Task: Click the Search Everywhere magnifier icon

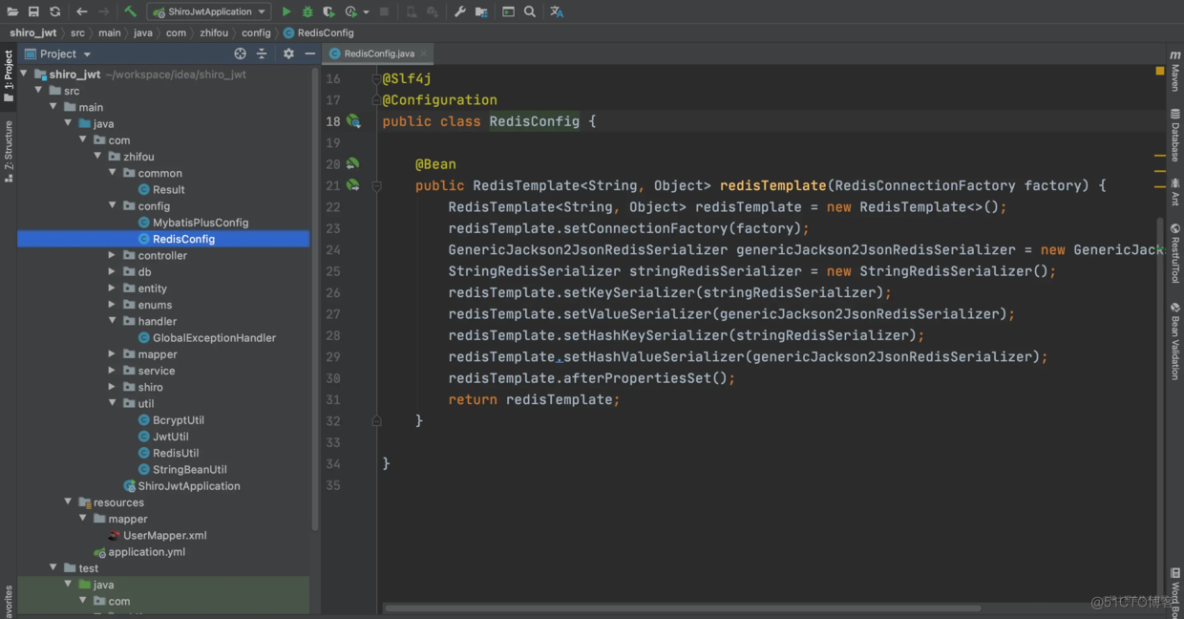Action: 530,12
